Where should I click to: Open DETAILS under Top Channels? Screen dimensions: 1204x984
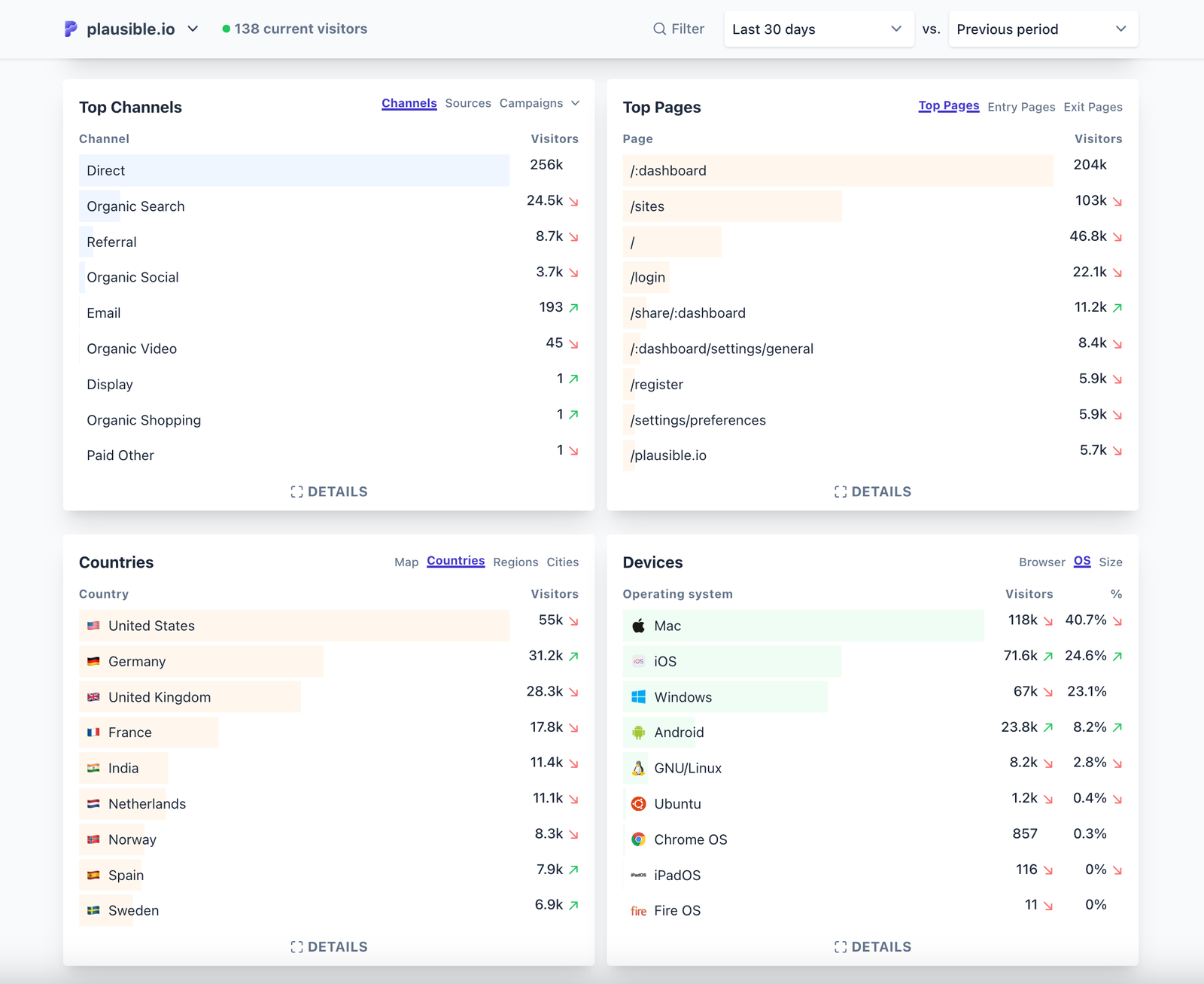click(329, 492)
